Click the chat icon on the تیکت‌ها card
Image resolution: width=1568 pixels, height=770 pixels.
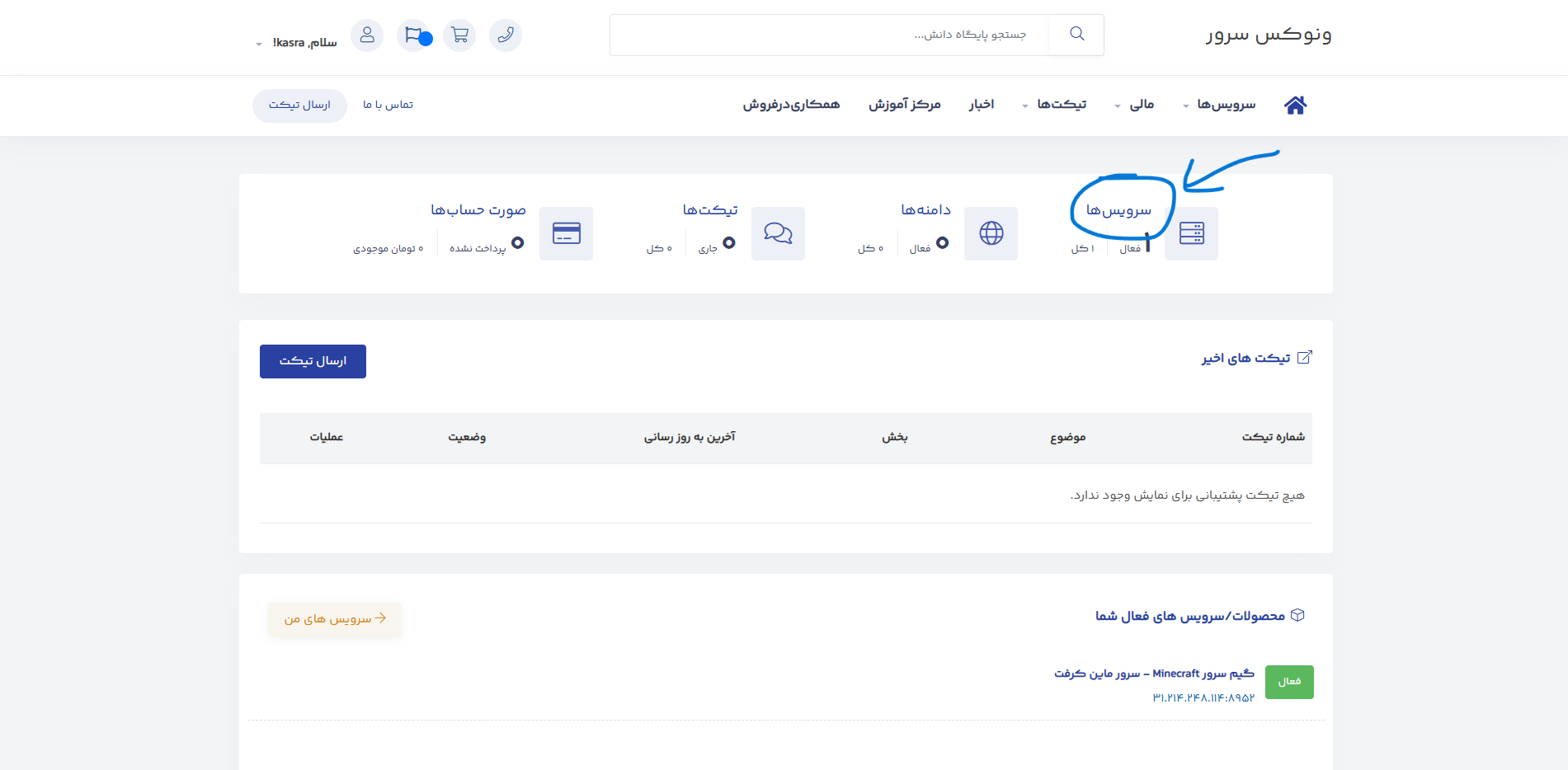tap(778, 233)
